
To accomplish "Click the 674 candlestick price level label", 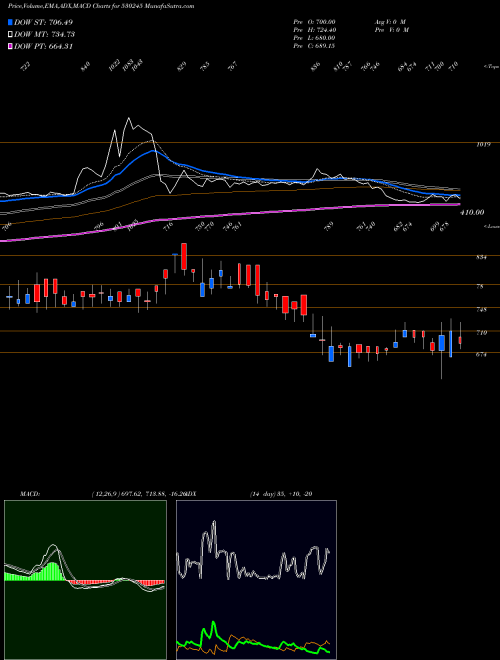I will click(x=481, y=354).
